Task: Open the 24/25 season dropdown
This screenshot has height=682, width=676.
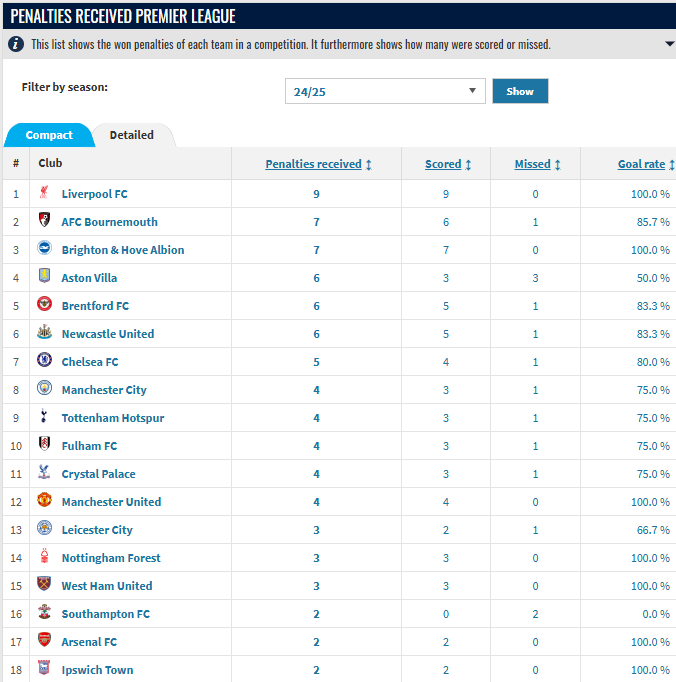Action: click(385, 91)
